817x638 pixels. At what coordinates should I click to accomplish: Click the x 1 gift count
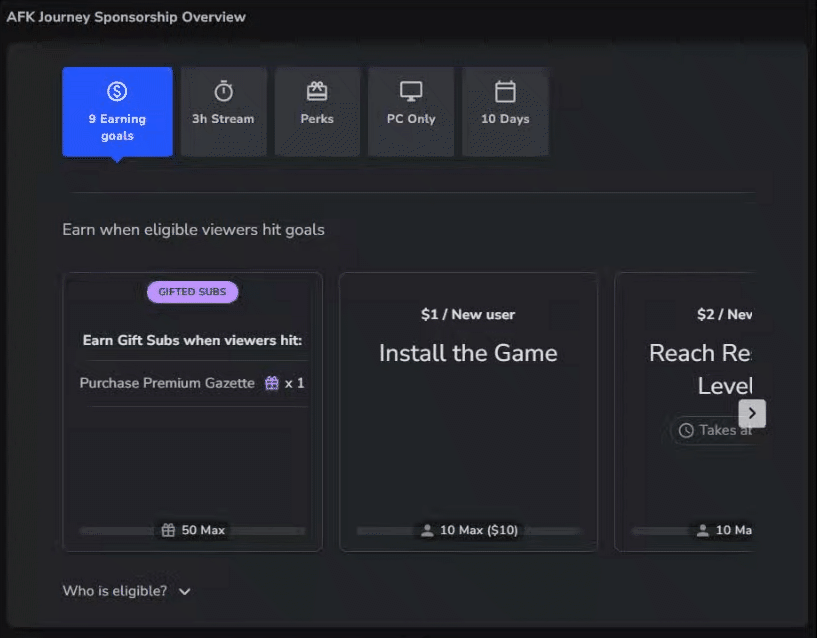pos(294,383)
